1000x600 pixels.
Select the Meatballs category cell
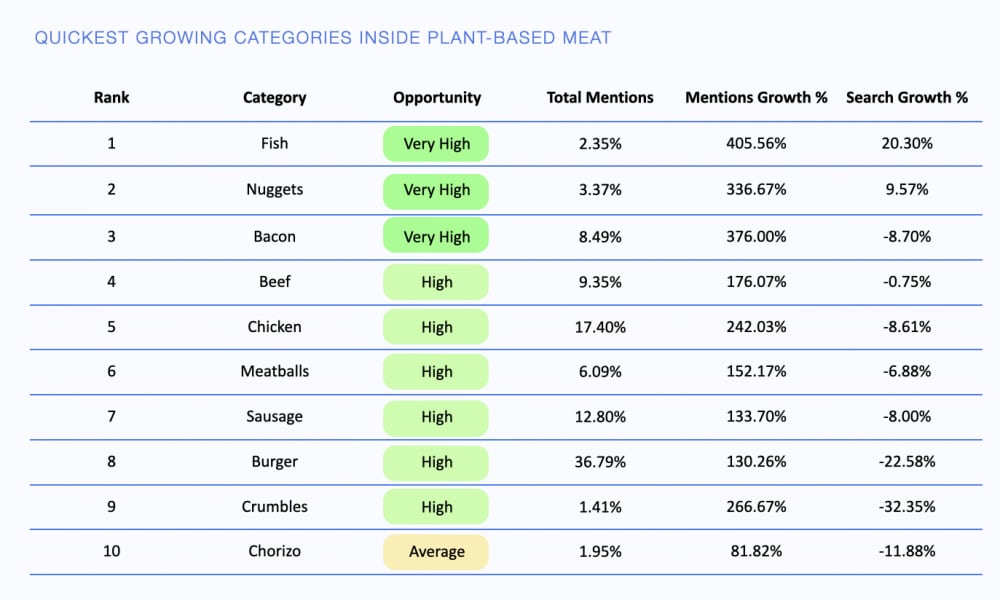click(274, 372)
